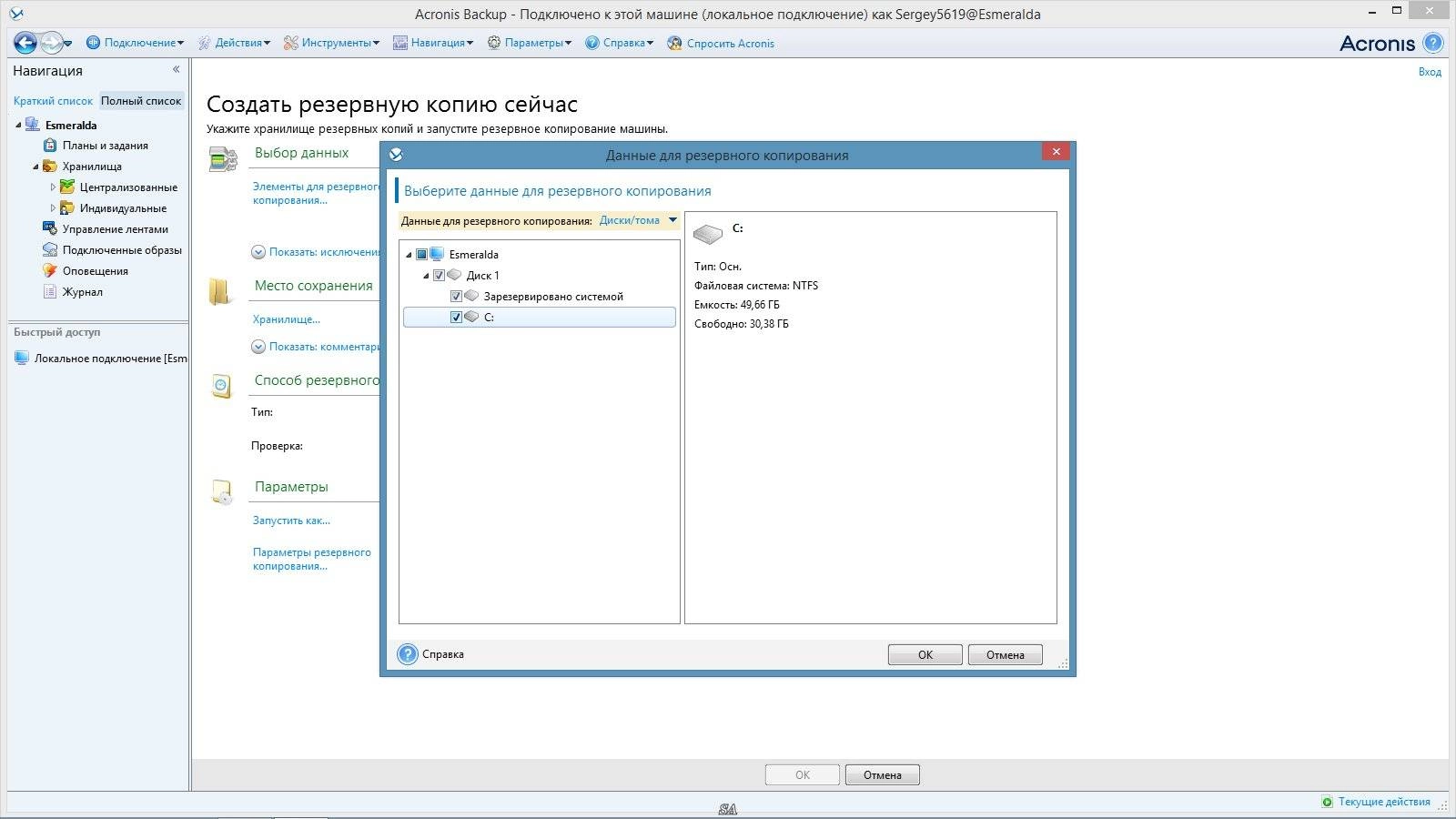Image resolution: width=1456 pixels, height=819 pixels.
Task: Click the Диск 1 disk icon
Action: (x=455, y=274)
